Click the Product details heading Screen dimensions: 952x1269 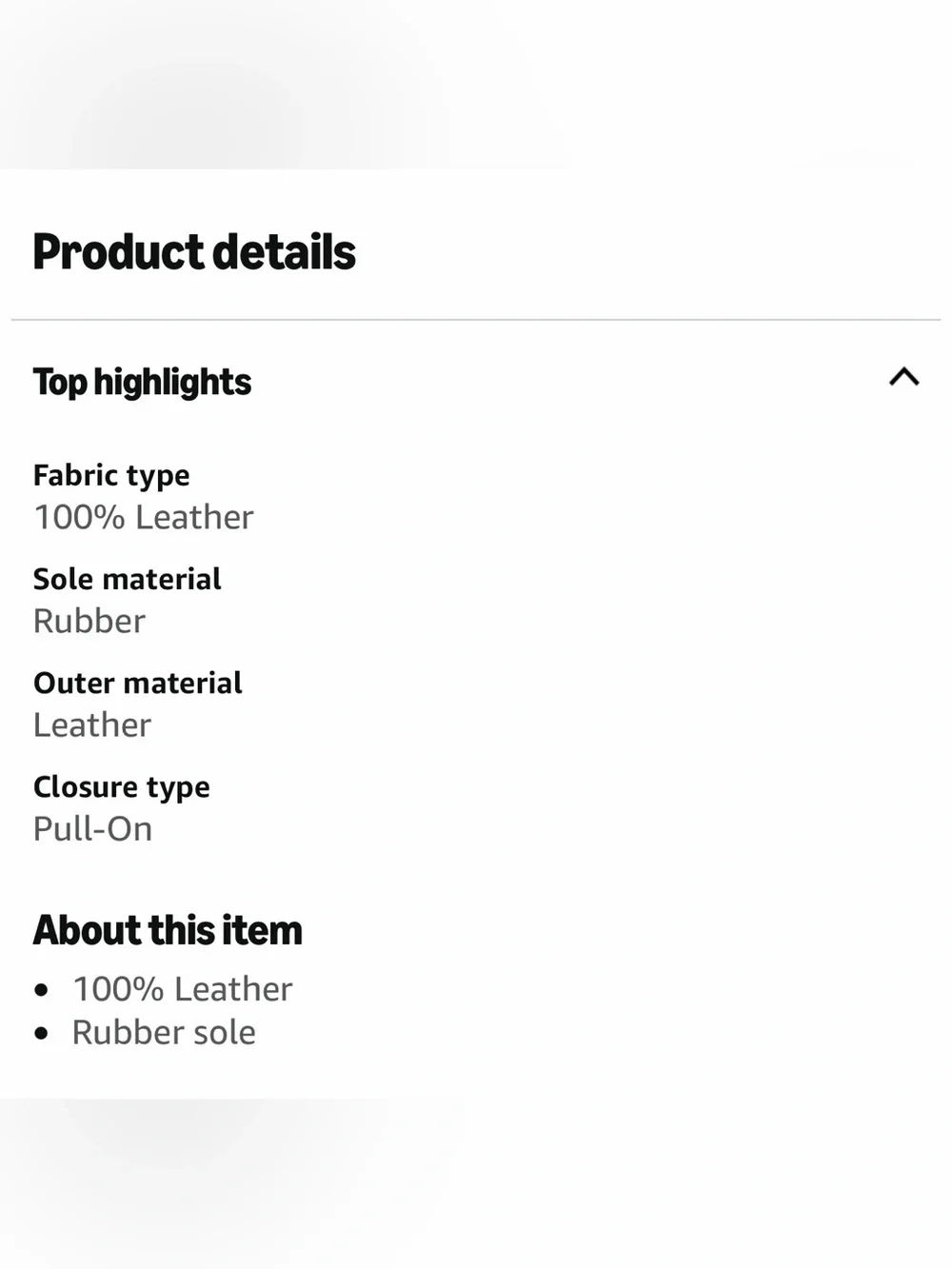(x=194, y=252)
